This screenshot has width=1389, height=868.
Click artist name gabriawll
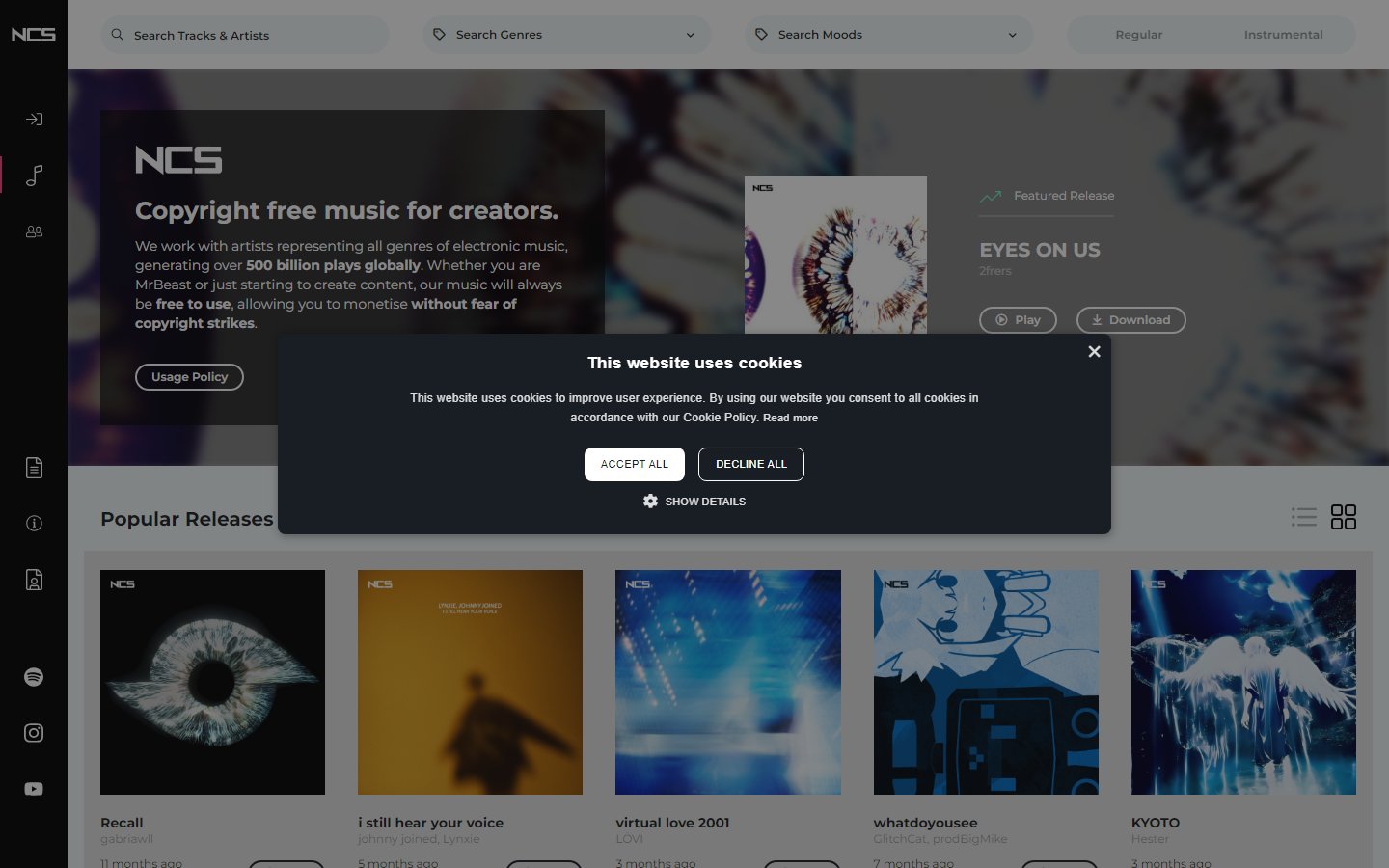pos(126,839)
